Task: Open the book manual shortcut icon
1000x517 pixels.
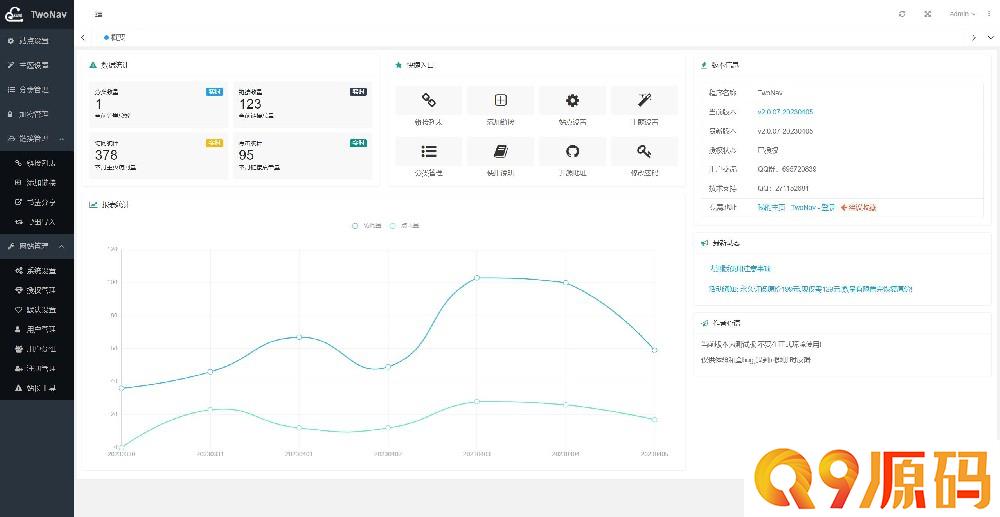Action: [500, 151]
